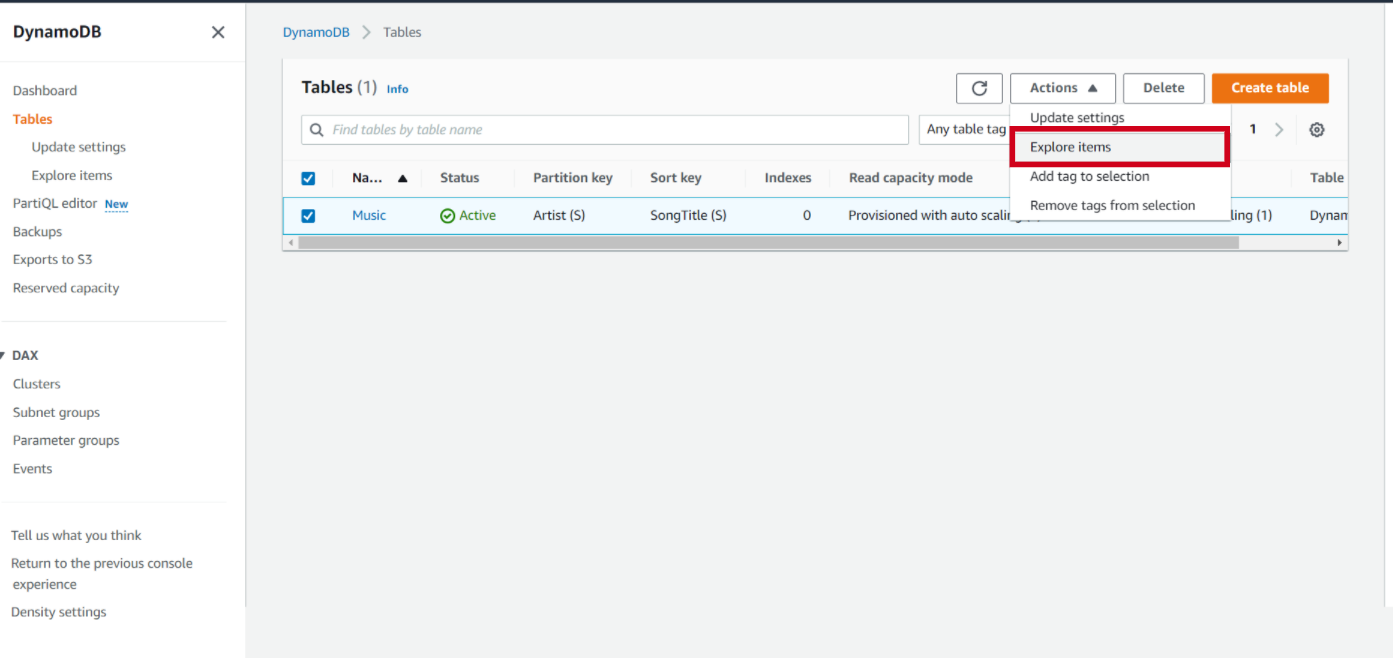Open the Info link next to Tables
Viewport: 1393px width, 658px height.
[398, 89]
